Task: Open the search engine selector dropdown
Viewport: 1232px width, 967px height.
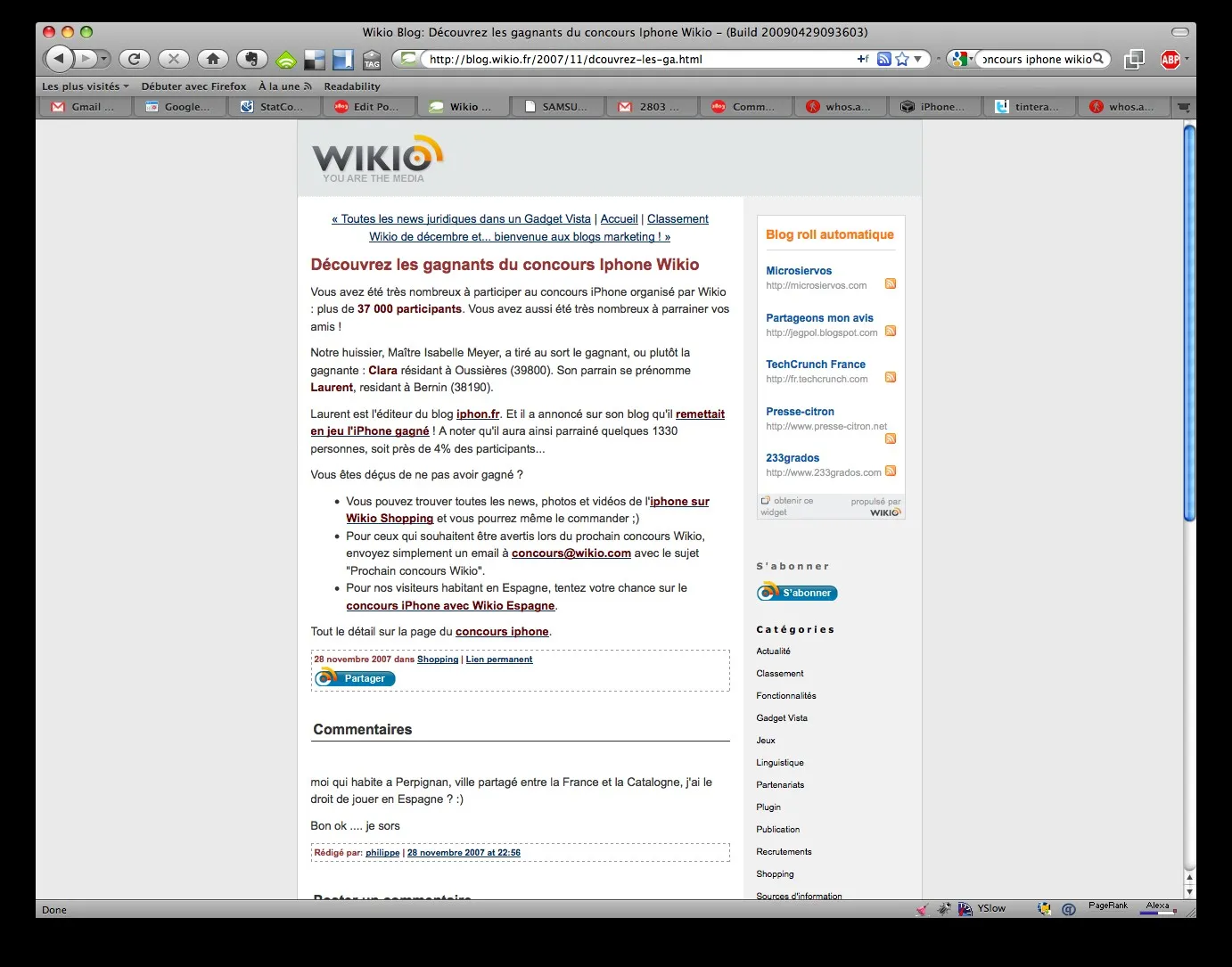Action: click(x=960, y=59)
